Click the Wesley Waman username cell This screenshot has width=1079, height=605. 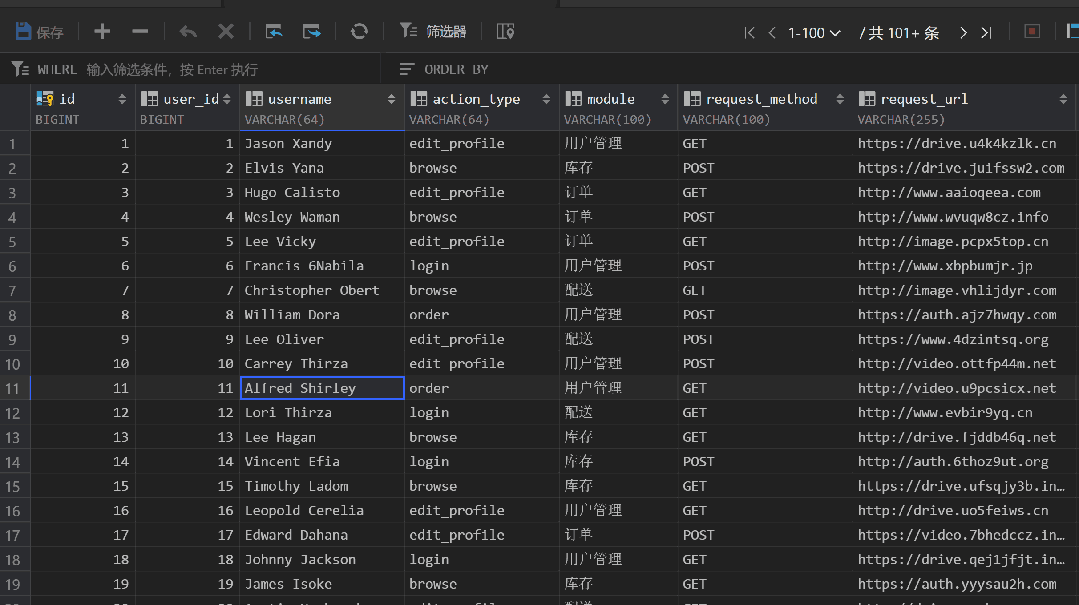coord(322,217)
